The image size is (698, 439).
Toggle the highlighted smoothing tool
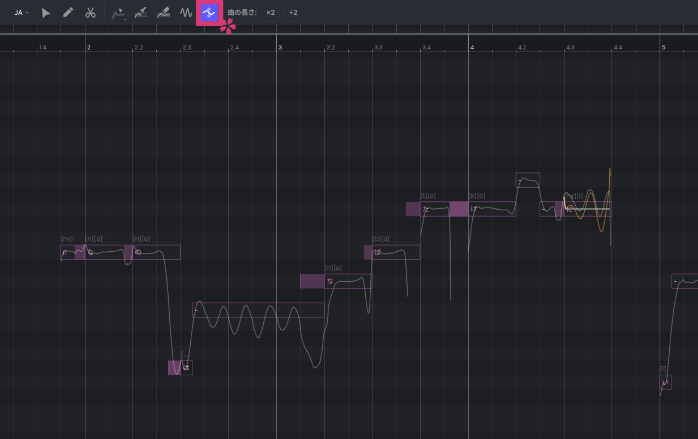pyautogui.click(x=209, y=13)
